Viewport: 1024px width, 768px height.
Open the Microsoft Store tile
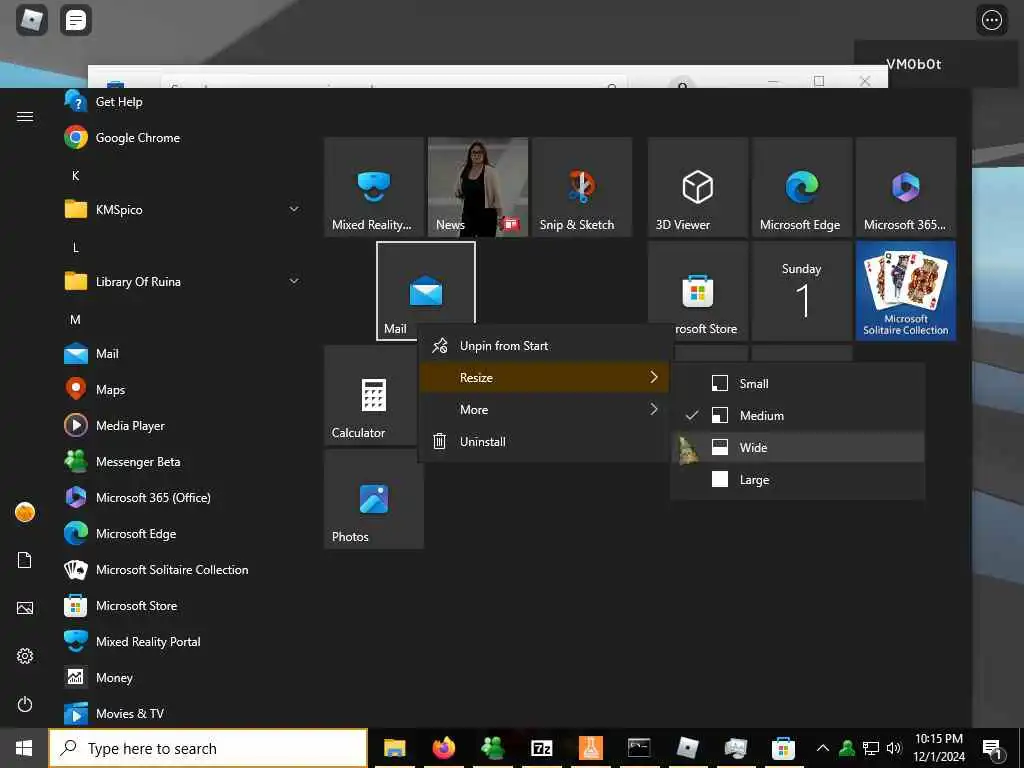697,291
